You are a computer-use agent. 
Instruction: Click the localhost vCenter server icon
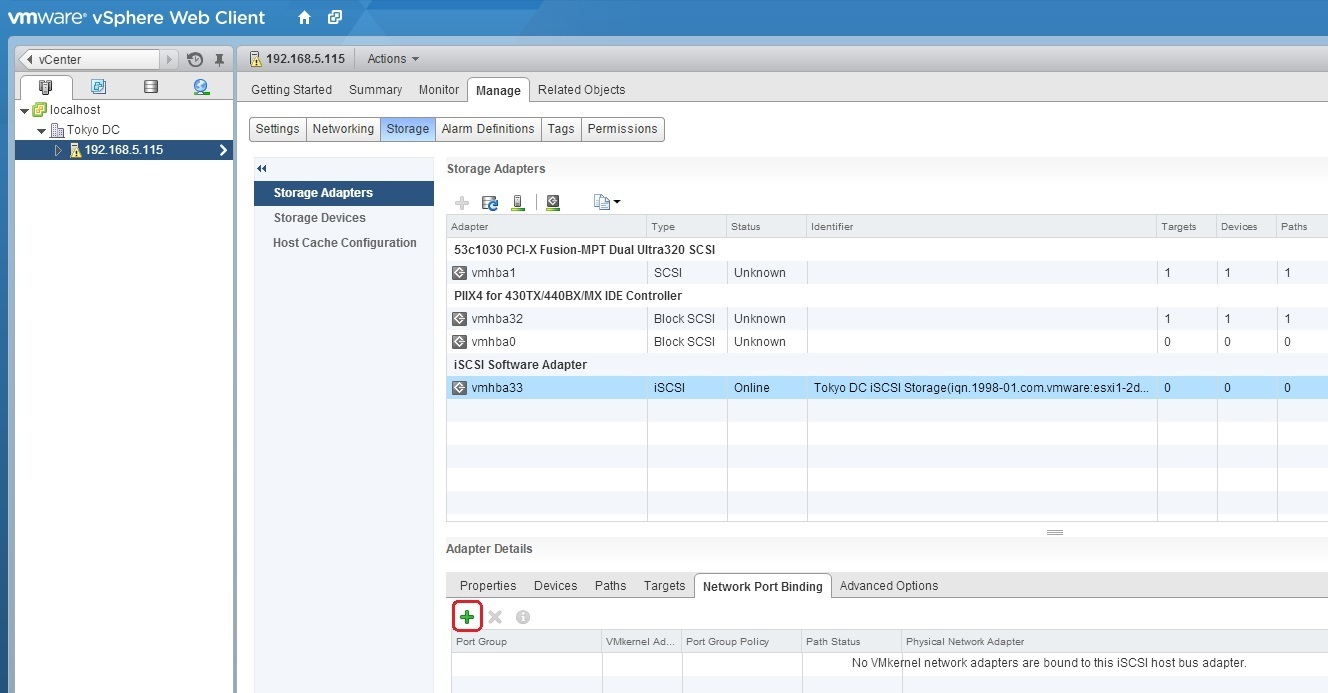click(40, 110)
